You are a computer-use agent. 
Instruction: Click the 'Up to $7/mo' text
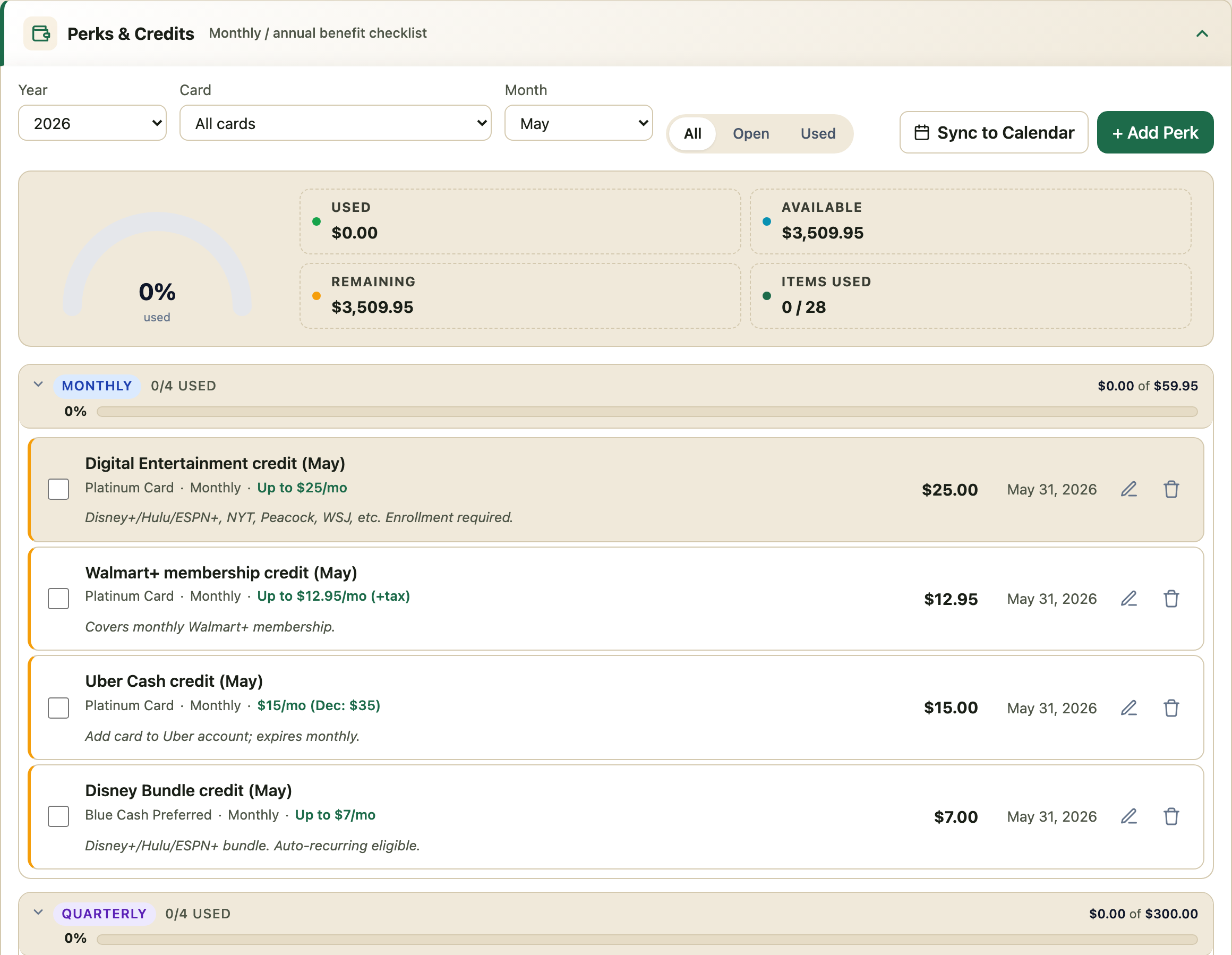[x=335, y=815]
